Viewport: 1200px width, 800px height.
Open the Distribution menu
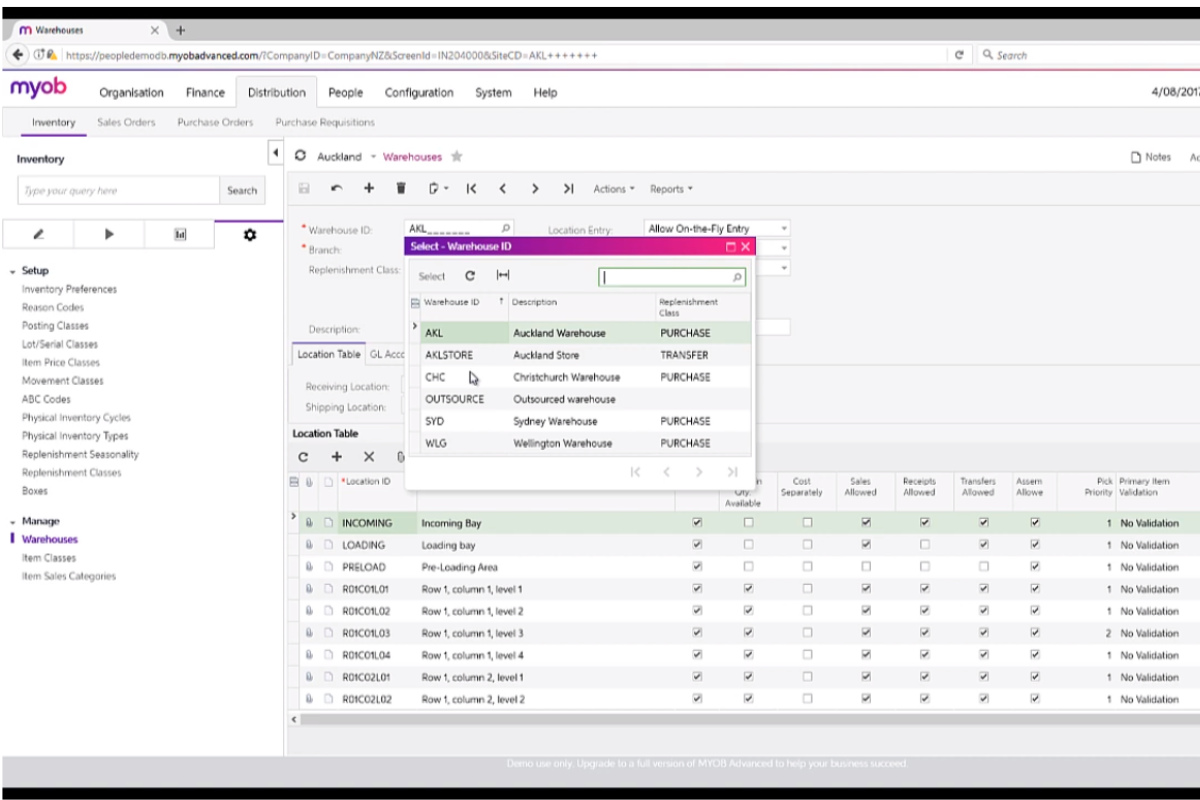tap(276, 92)
